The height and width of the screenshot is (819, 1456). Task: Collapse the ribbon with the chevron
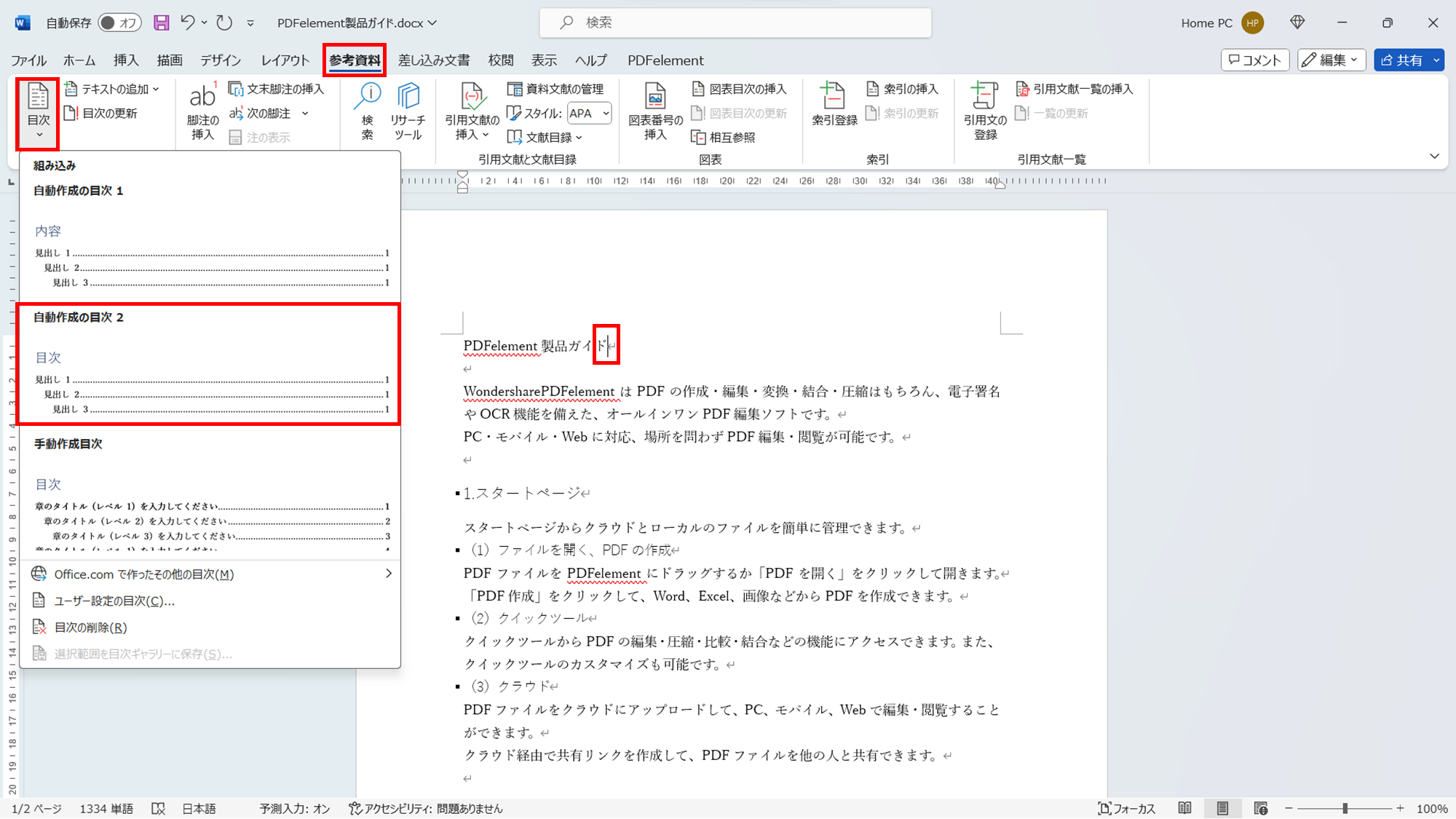(1434, 156)
